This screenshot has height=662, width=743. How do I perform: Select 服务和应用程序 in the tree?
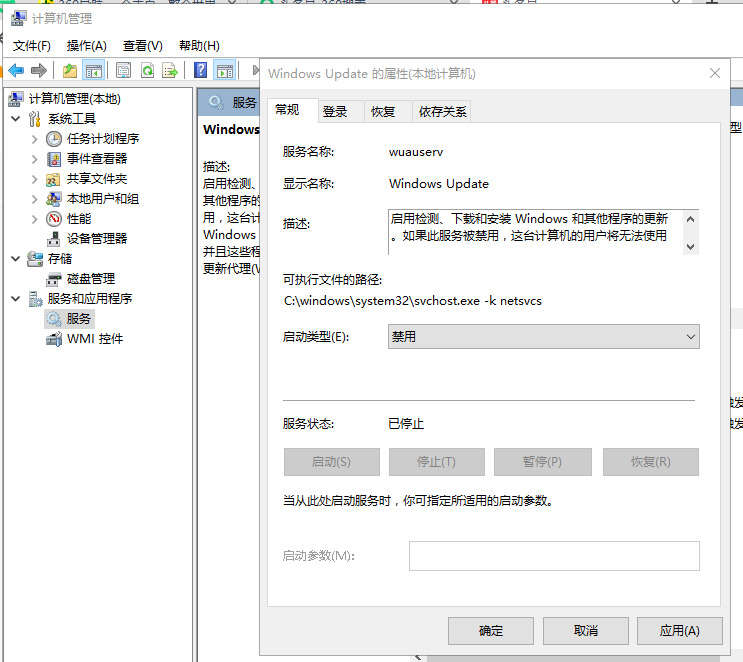[x=90, y=299]
